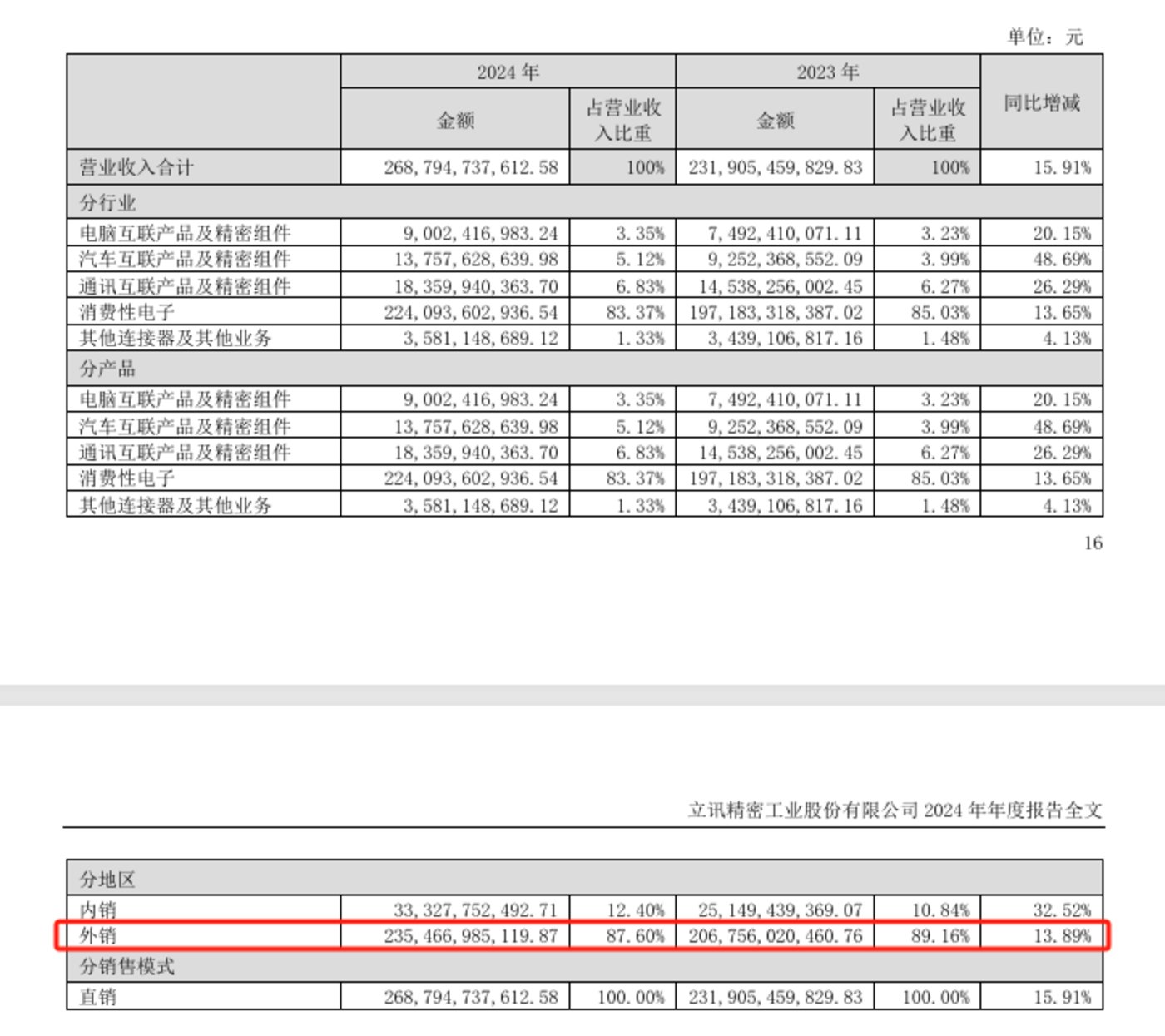Viewport: 1165px width, 1036px height.
Task: Click the 87.60% revenue share cell
Action: [635, 936]
